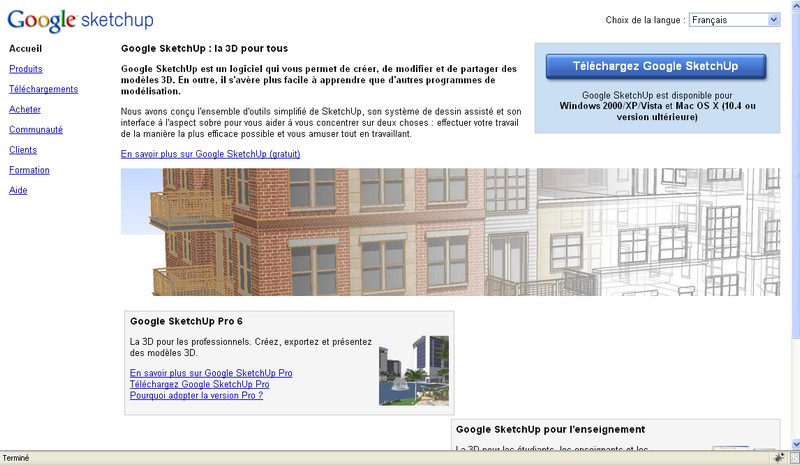Screen dimensions: 800x465
Task: Click the paragraph starting Nous avons conçu
Action: (x=321, y=123)
